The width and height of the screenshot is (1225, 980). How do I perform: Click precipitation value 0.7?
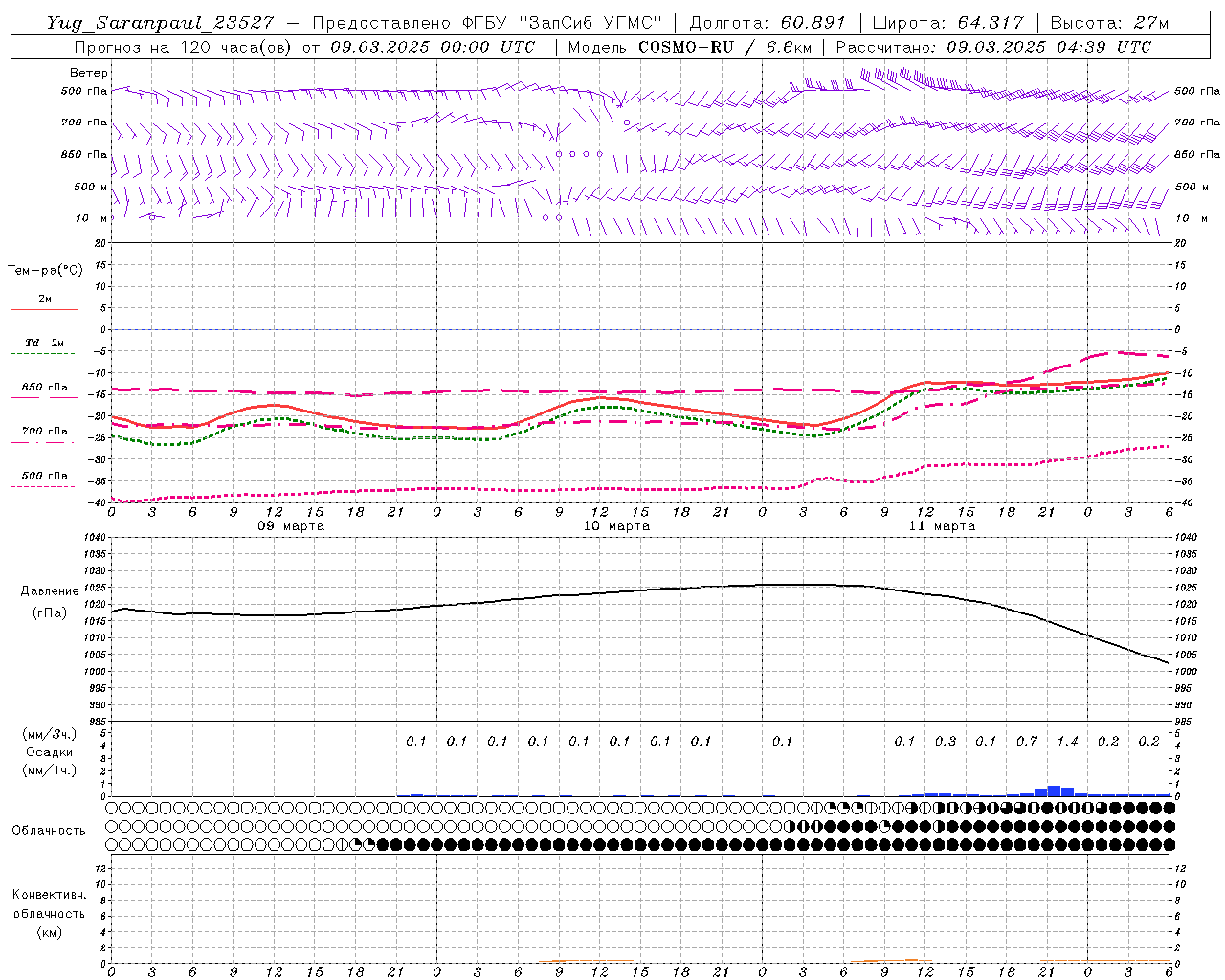click(x=1027, y=741)
